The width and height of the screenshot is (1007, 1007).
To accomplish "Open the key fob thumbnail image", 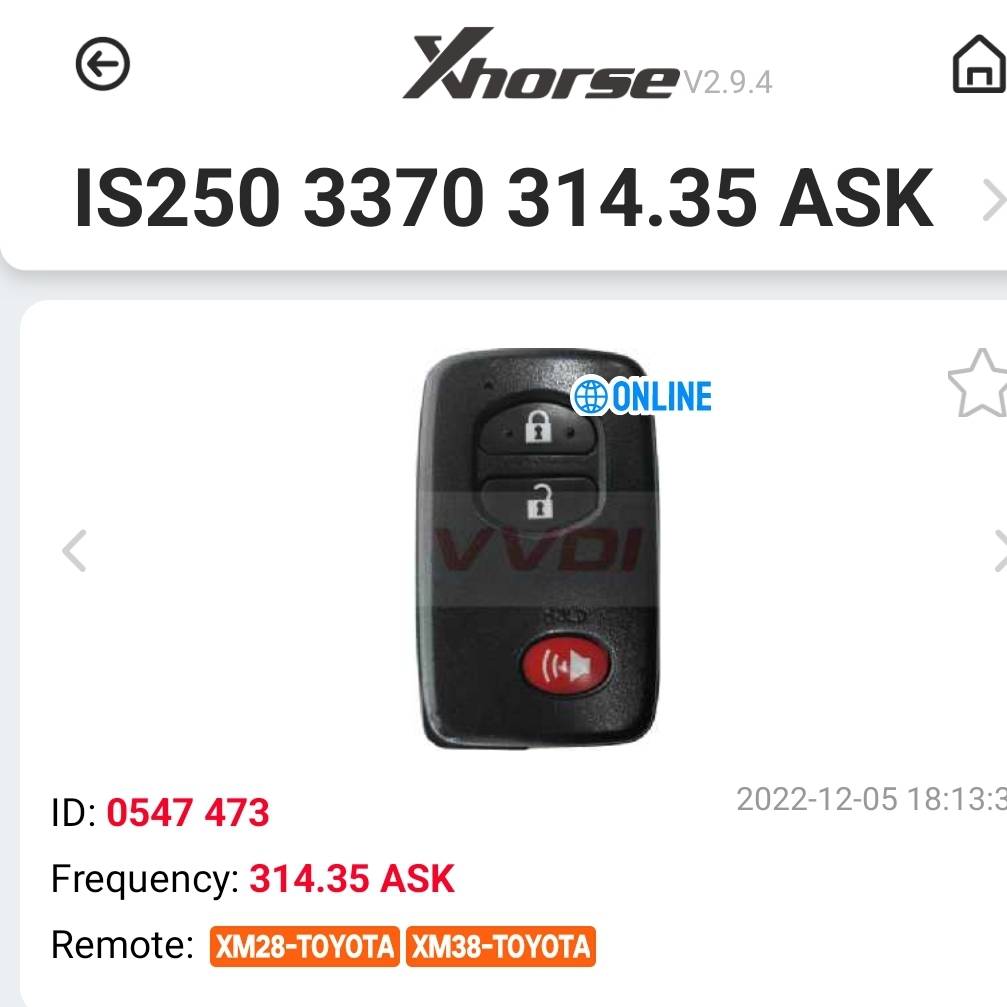I will (539, 548).
